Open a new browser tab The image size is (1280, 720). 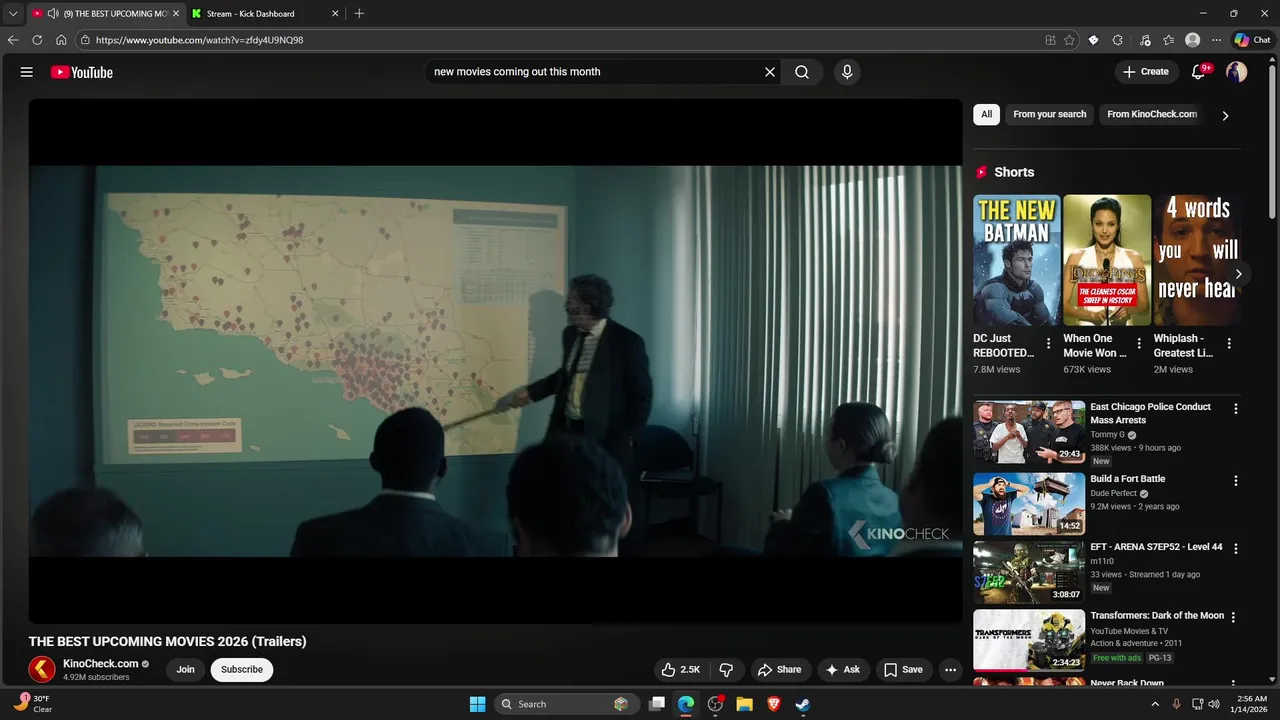click(359, 14)
